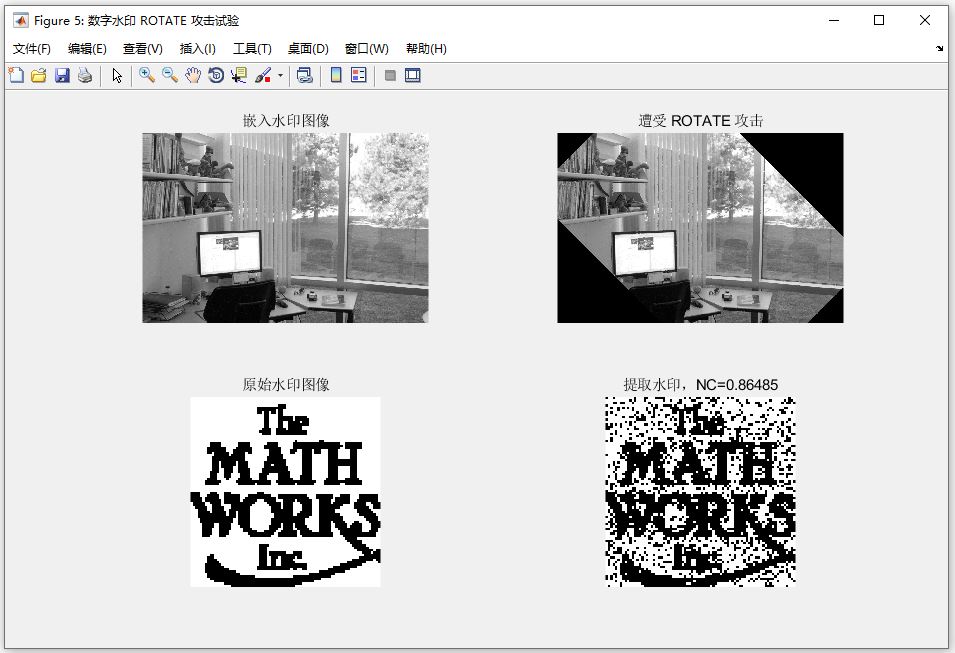Viewport: 955px width, 653px height.
Task: Enable the Data Cursor tool
Action: tap(239, 76)
